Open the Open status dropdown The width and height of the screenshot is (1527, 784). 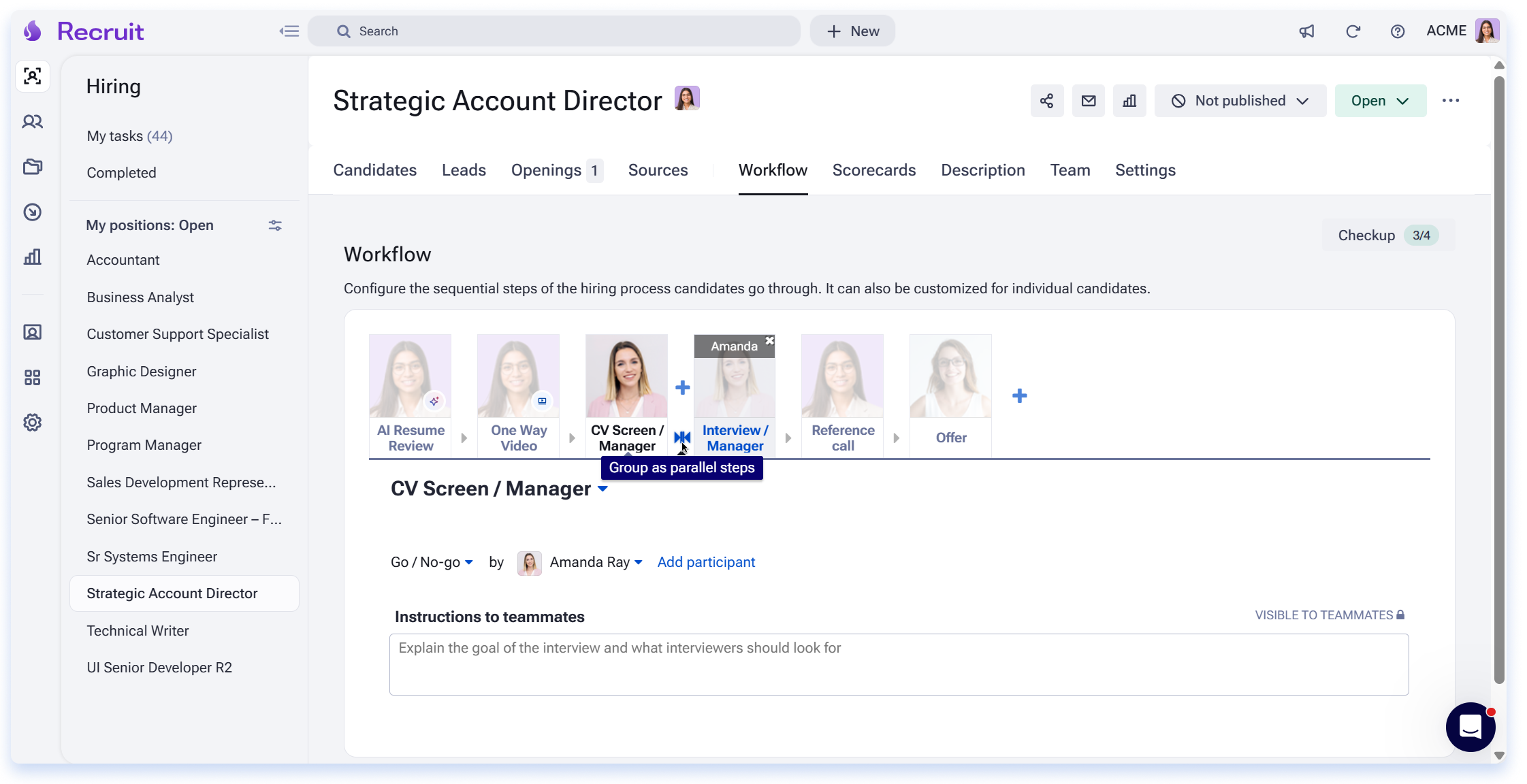tap(1380, 101)
